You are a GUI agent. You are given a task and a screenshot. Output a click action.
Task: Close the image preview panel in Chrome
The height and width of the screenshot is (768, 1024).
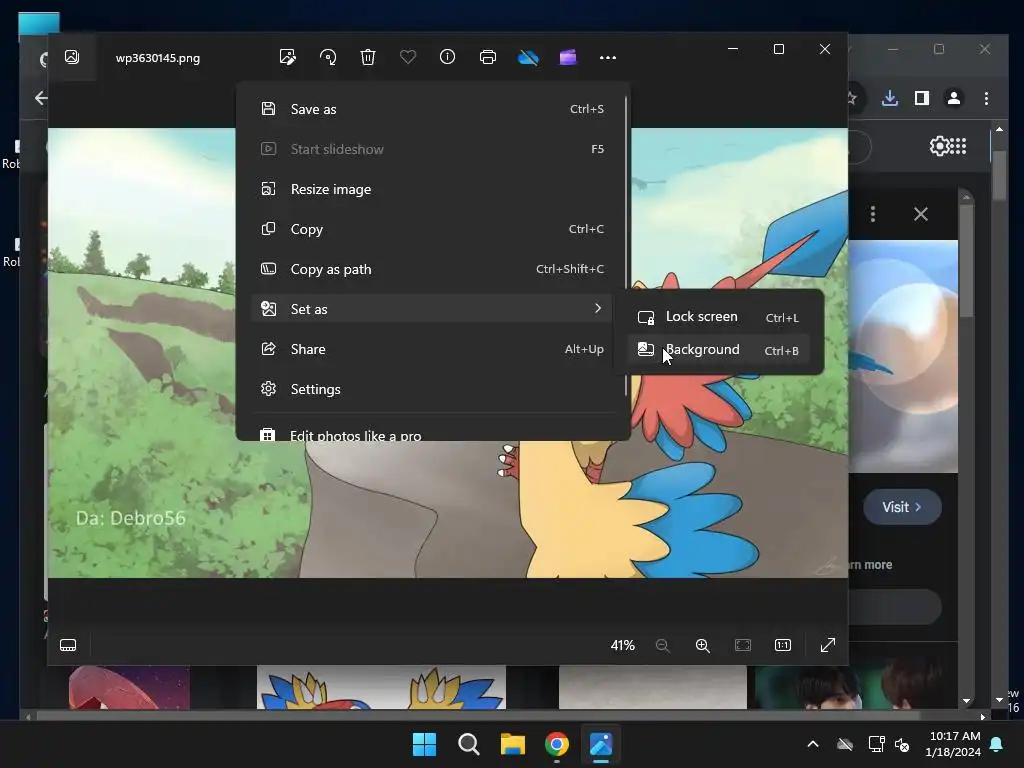921,214
